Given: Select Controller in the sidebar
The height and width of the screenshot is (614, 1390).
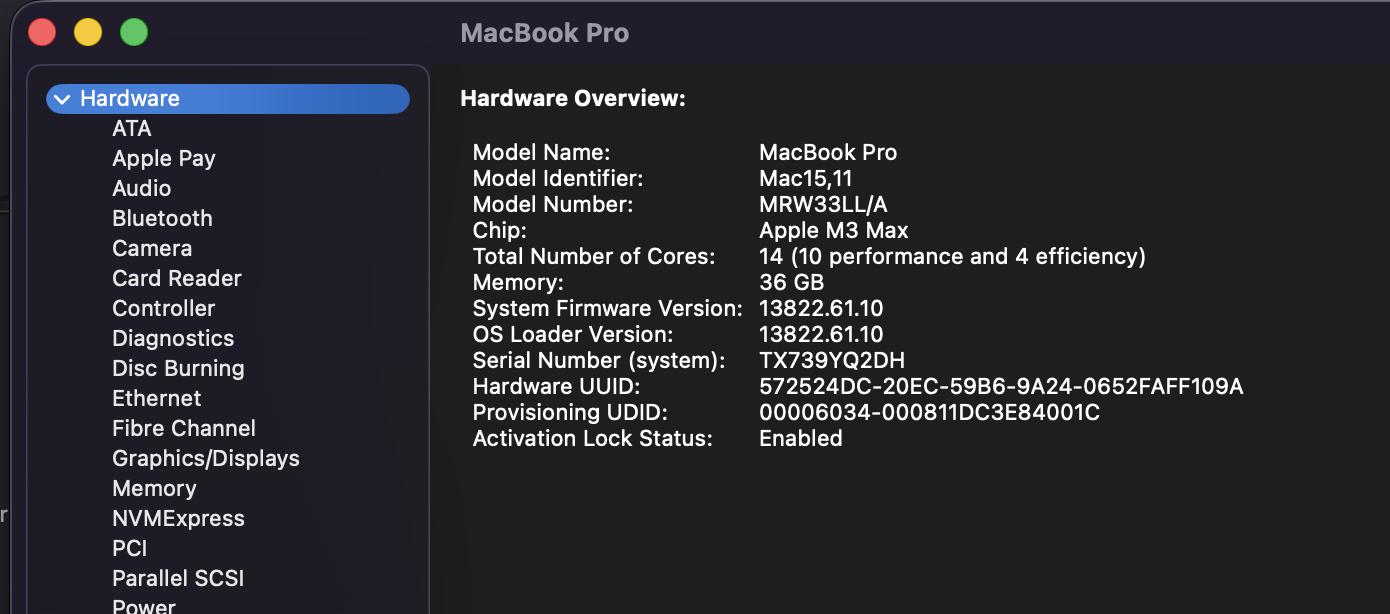Looking at the screenshot, I should [x=163, y=309].
